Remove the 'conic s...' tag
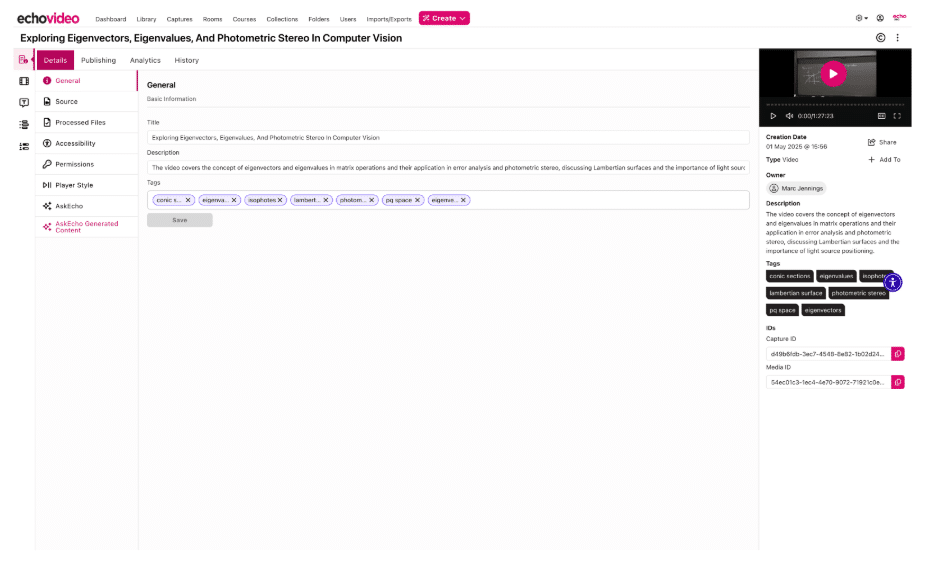Screen dimensions: 936x572 187,200
